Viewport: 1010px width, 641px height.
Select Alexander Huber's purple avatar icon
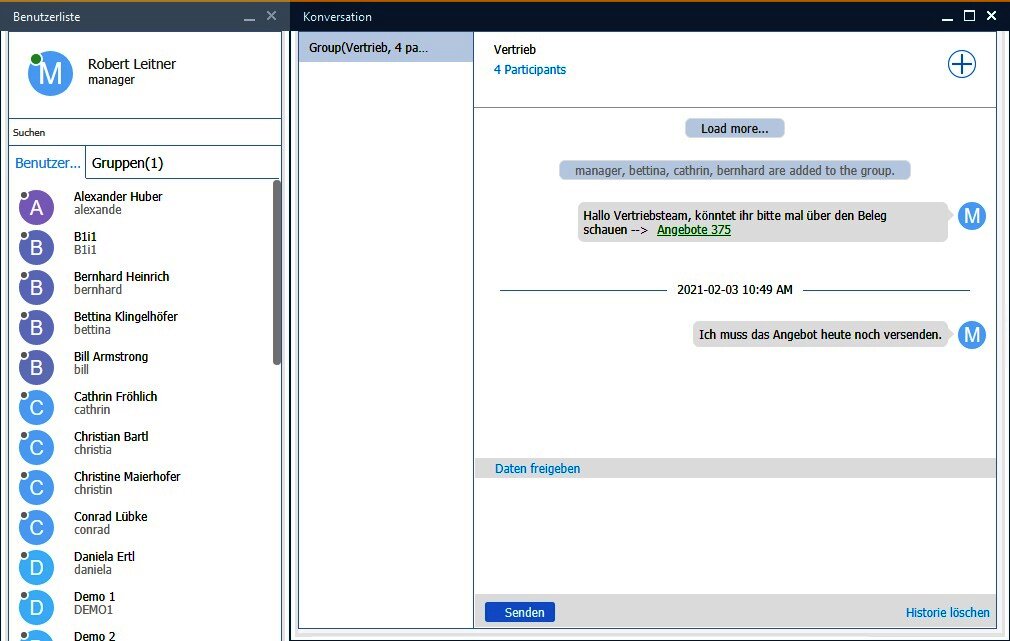pos(37,207)
